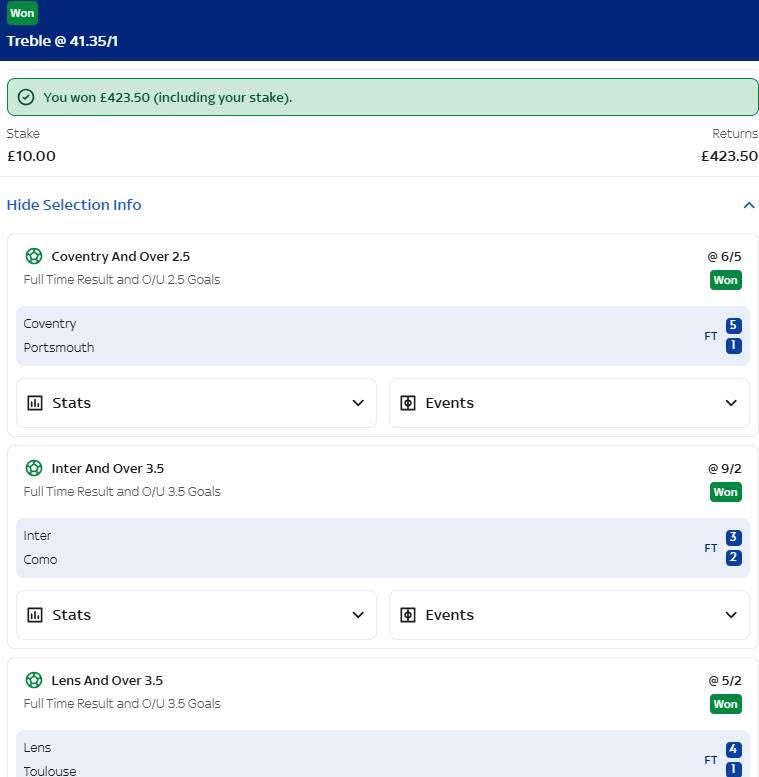Image resolution: width=759 pixels, height=777 pixels.
Task: Click the Won badge in the blue header
Action: 22,13
